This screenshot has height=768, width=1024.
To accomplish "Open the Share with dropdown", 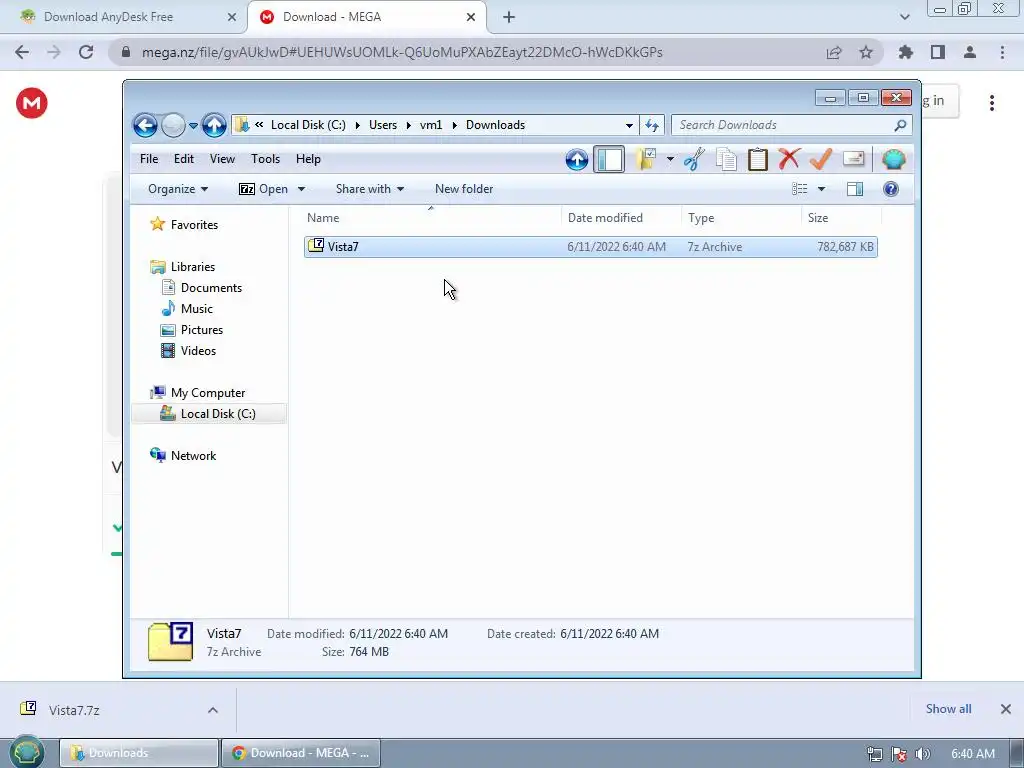I will 370,189.
